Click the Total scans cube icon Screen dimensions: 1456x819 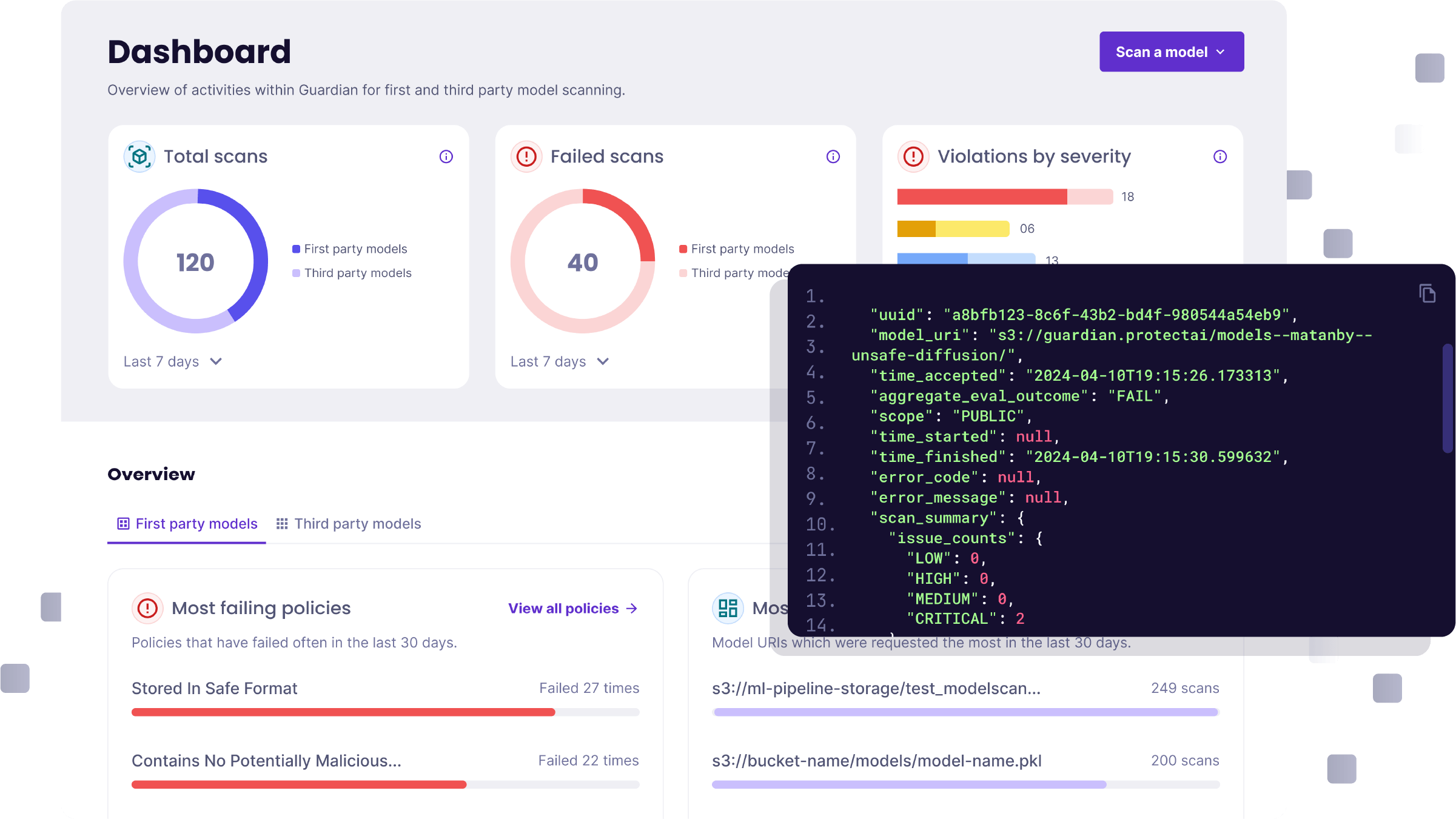tap(139, 156)
